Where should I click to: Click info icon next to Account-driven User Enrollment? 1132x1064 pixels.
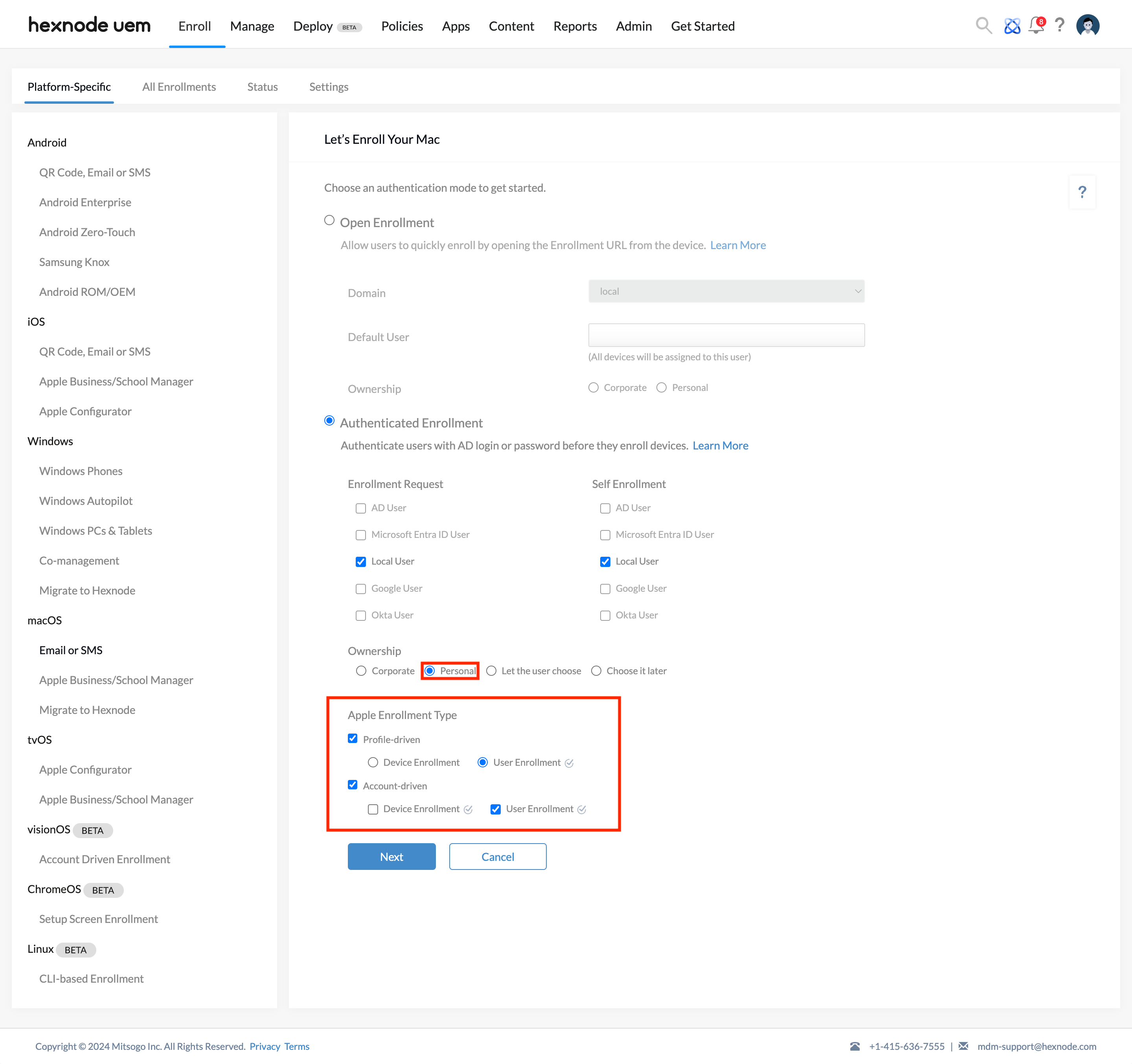[x=582, y=809]
